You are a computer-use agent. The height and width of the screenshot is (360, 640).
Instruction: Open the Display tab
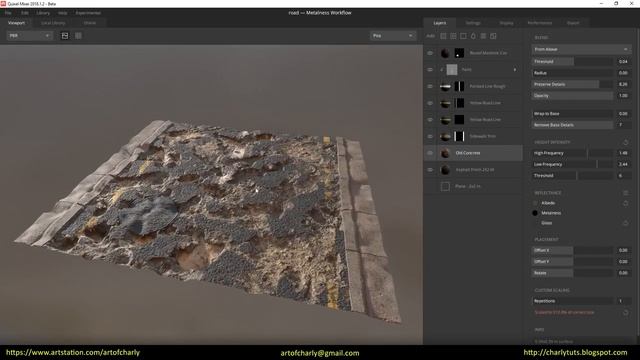click(507, 23)
